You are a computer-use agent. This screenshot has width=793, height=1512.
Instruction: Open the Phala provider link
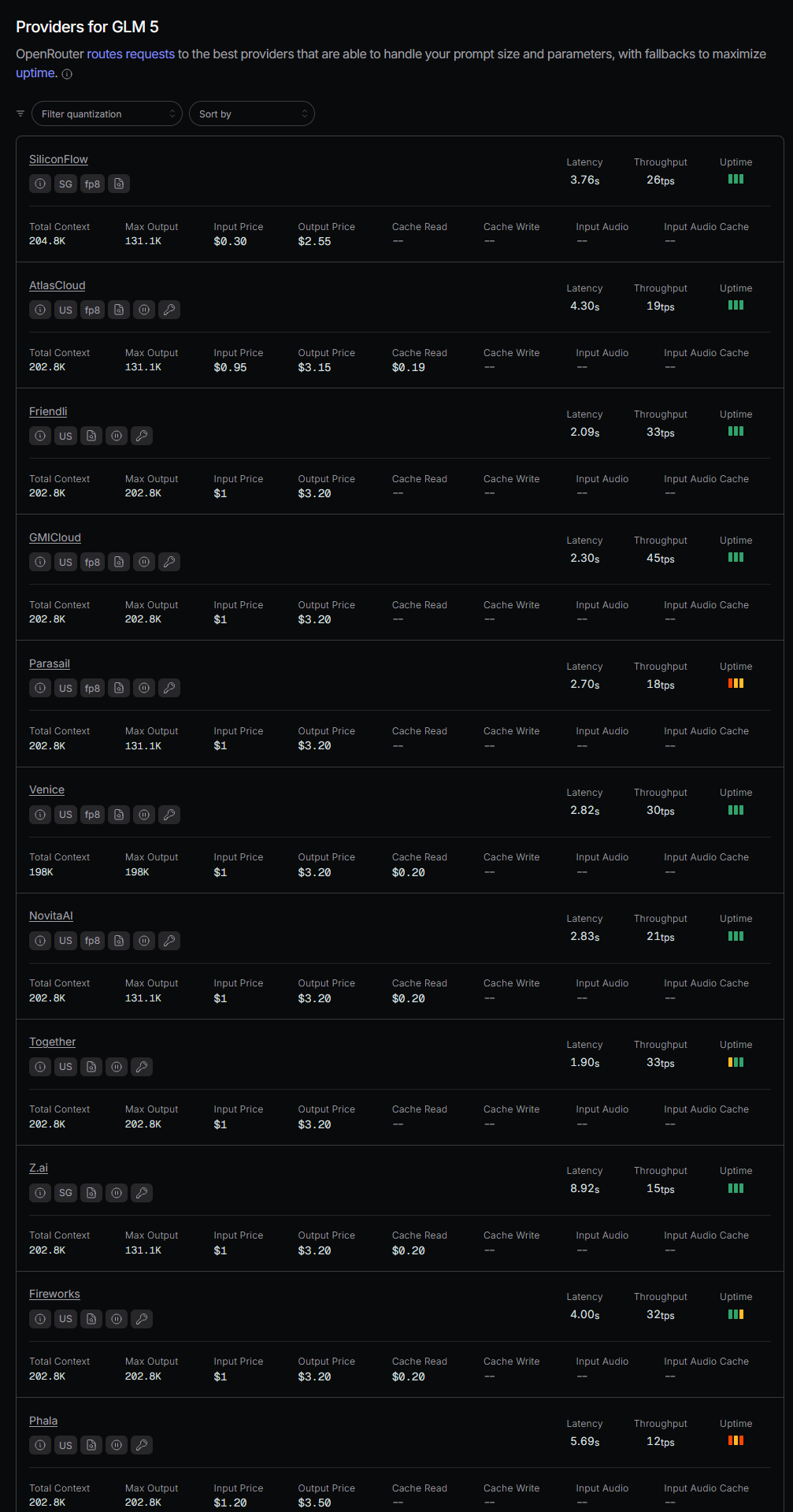(43, 1421)
